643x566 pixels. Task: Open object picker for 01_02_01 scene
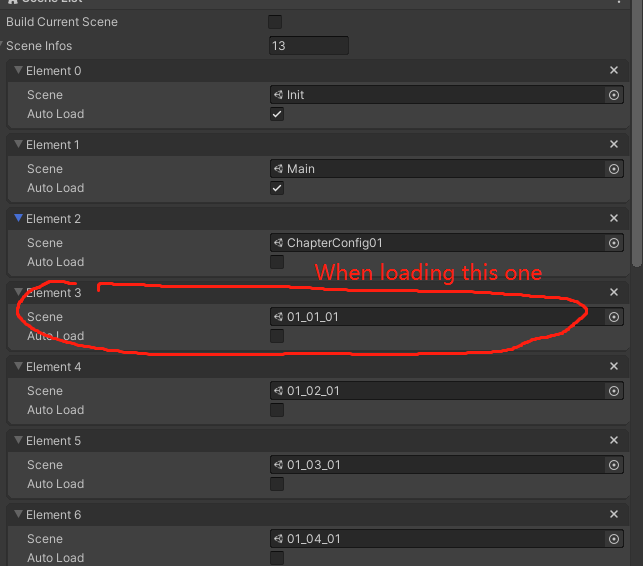pos(614,391)
